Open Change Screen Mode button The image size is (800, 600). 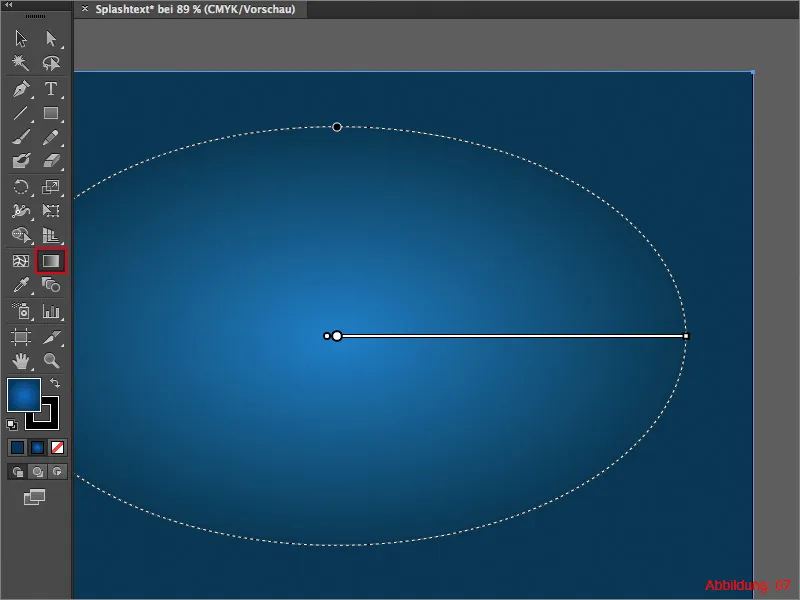click(35, 497)
